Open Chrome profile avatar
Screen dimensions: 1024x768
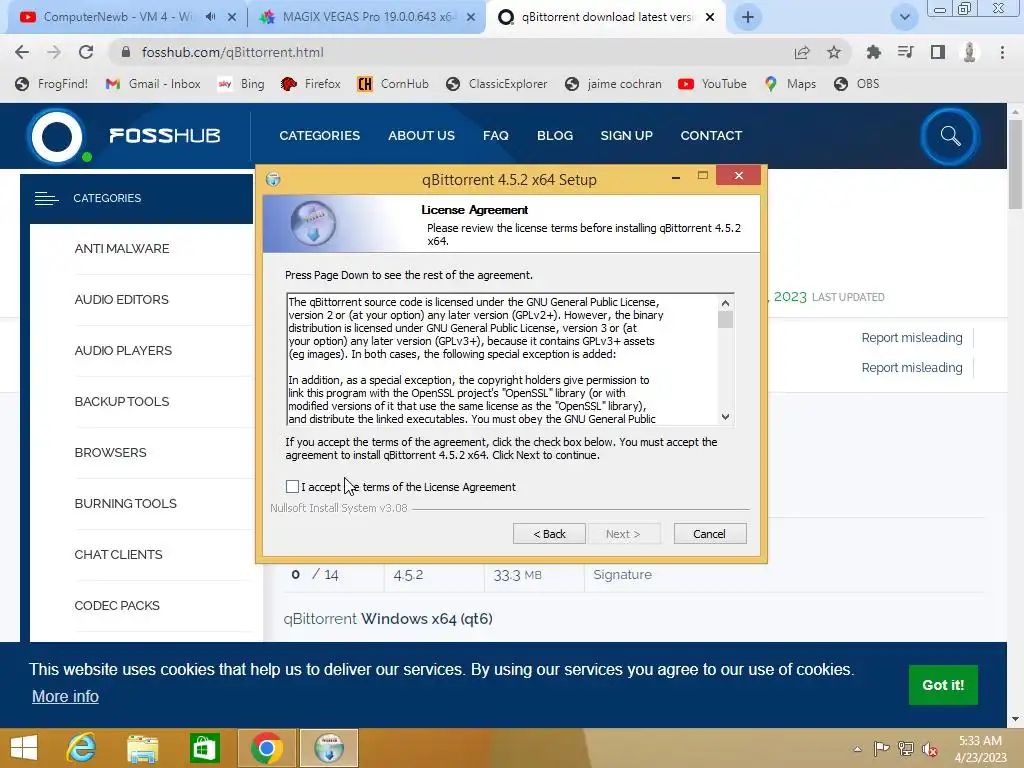point(970,52)
